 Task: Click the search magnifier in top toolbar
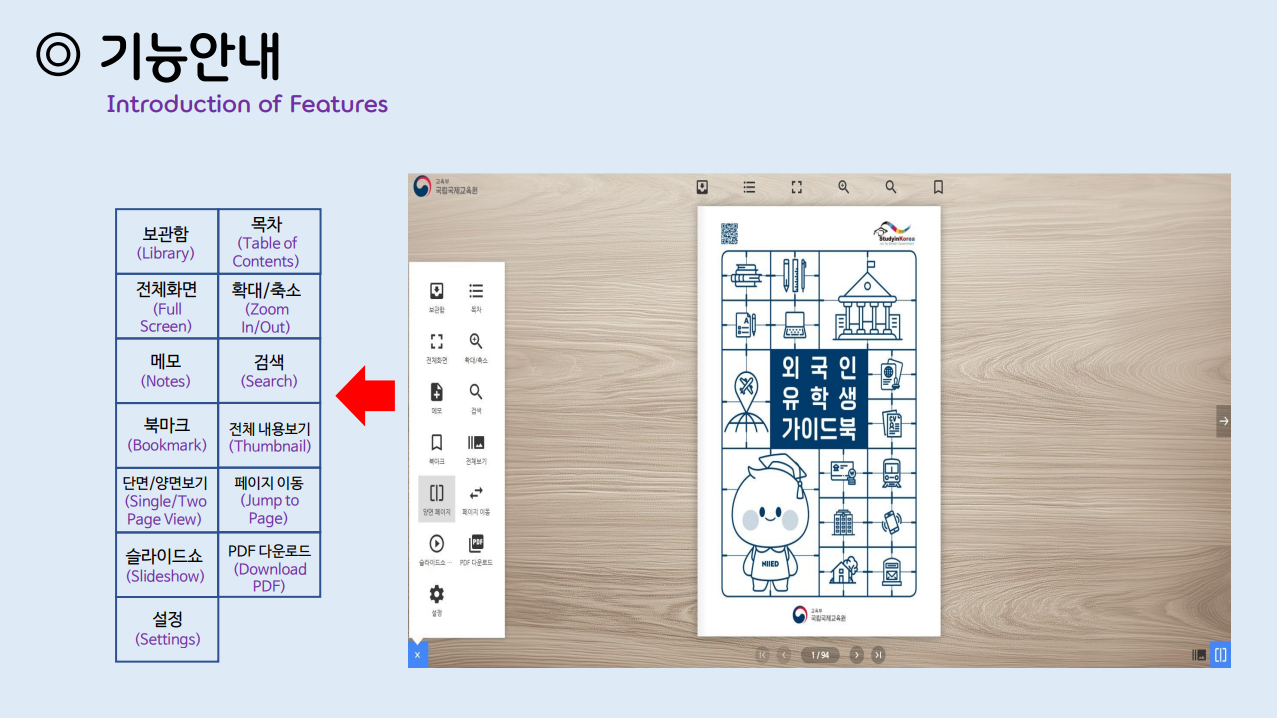click(891, 187)
